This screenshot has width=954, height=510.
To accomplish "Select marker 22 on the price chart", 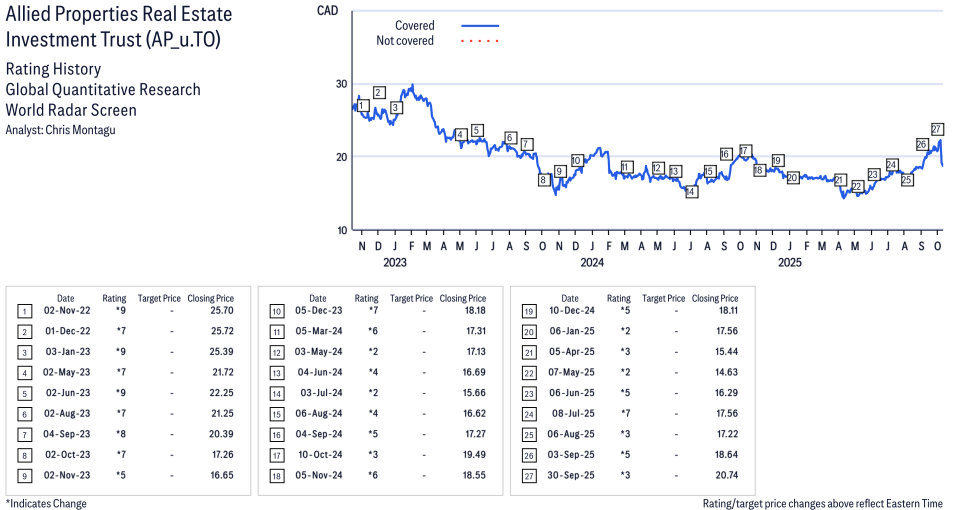I will point(857,186).
